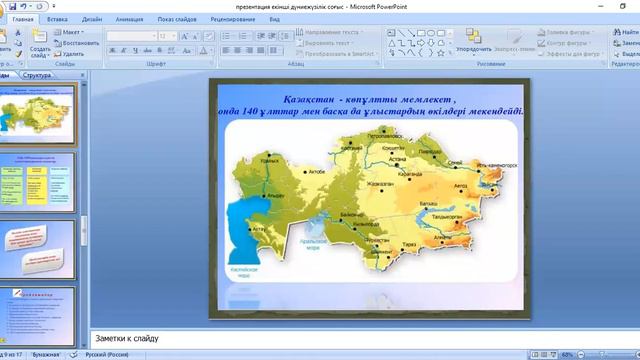Click the Clear formatting icon
The image size is (640, 360).
pyautogui.click(x=209, y=36)
